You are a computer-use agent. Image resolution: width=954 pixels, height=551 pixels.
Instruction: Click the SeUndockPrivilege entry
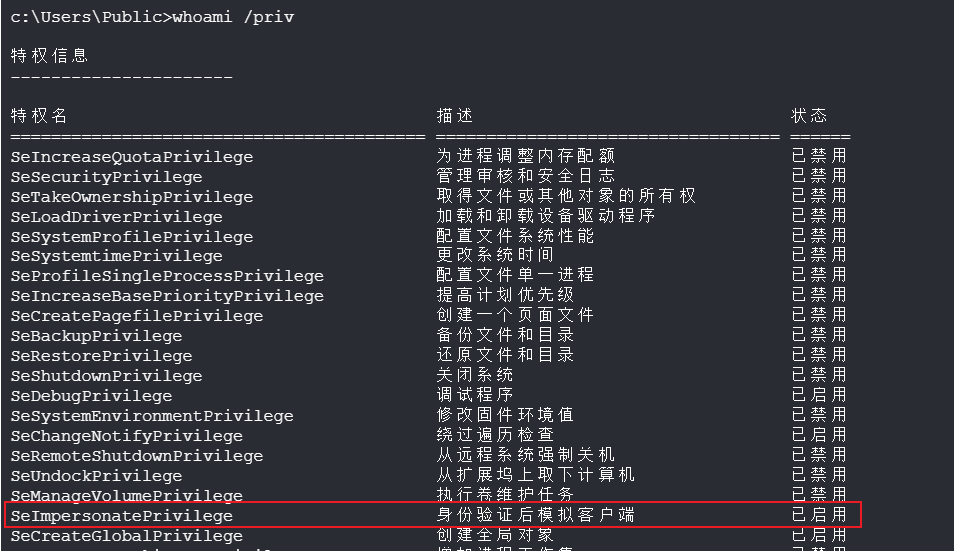[x=96, y=476]
